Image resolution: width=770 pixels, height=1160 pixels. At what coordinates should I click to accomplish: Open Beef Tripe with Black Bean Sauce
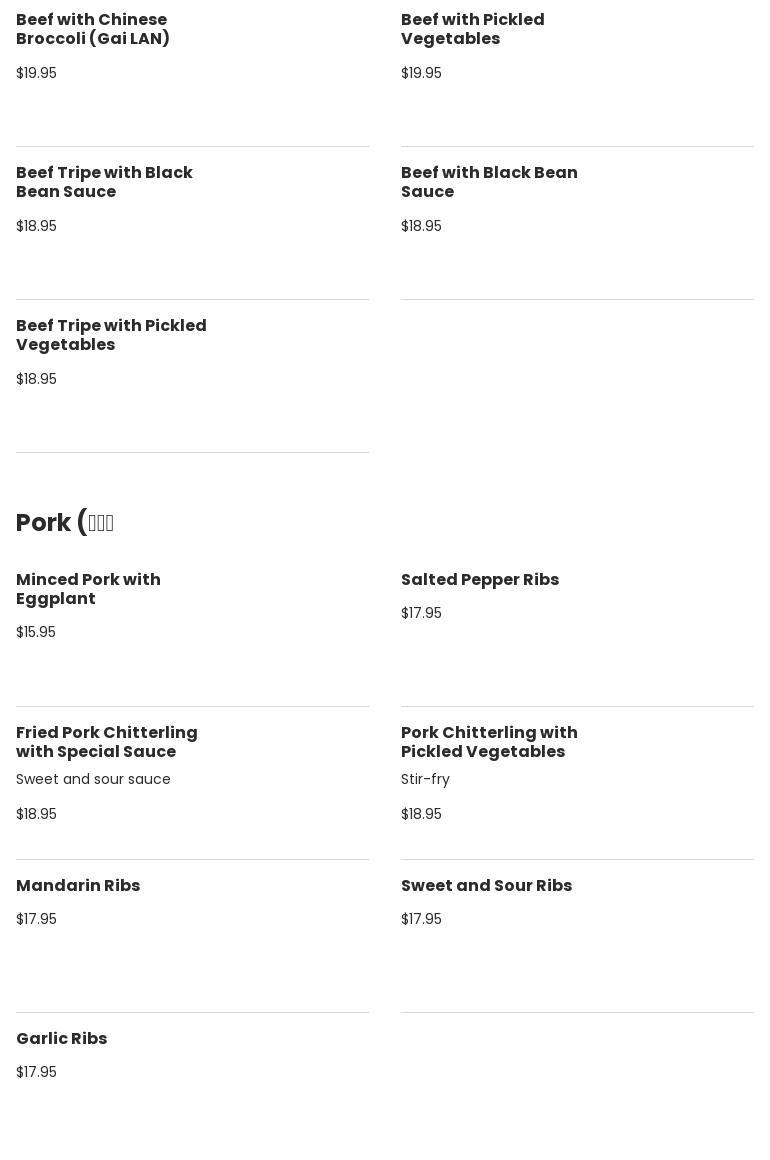(x=104, y=182)
